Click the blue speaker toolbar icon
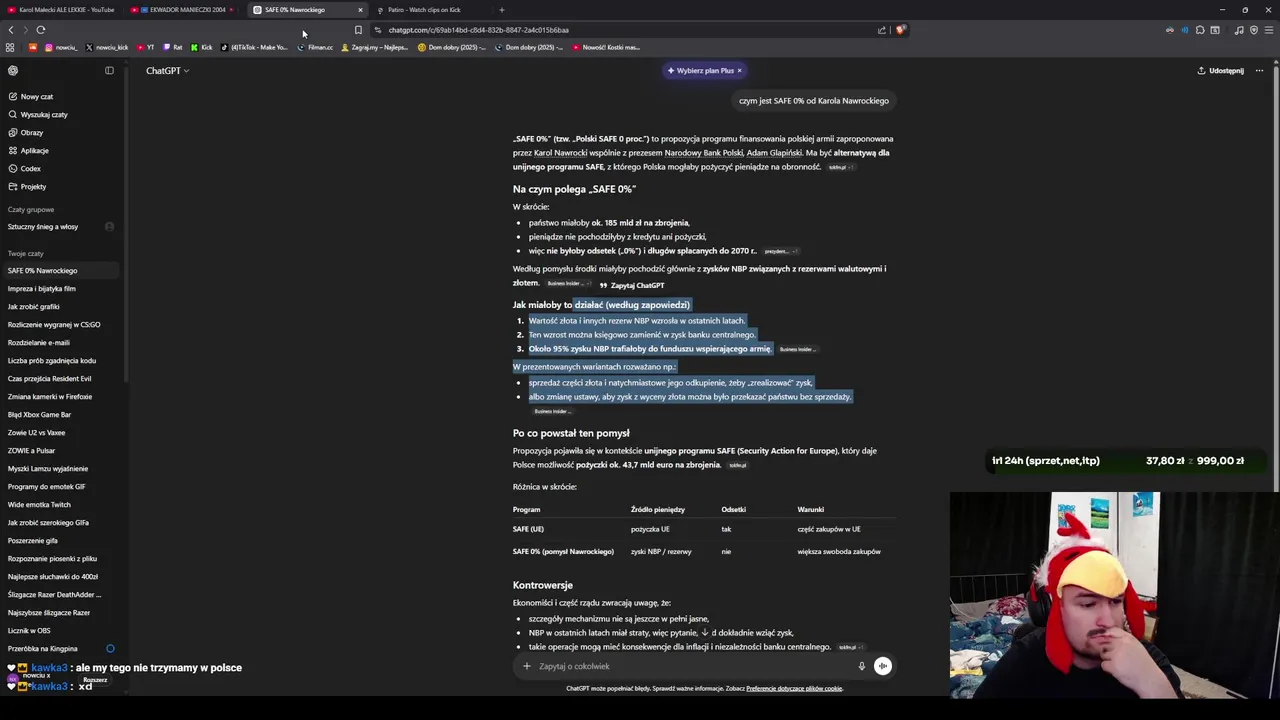This screenshot has height=720, width=1280. coord(1185,30)
